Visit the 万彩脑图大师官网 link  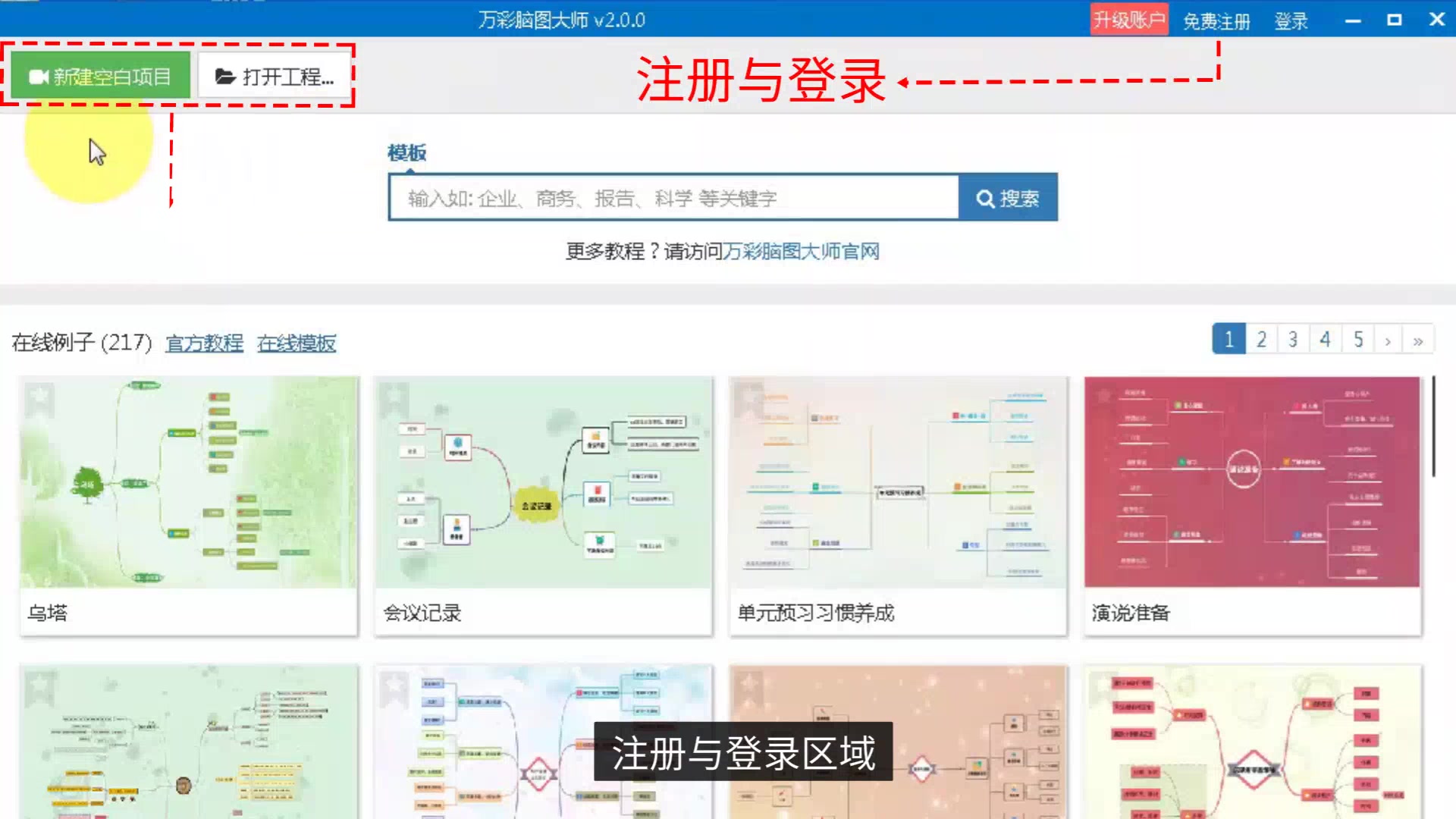[x=801, y=251]
